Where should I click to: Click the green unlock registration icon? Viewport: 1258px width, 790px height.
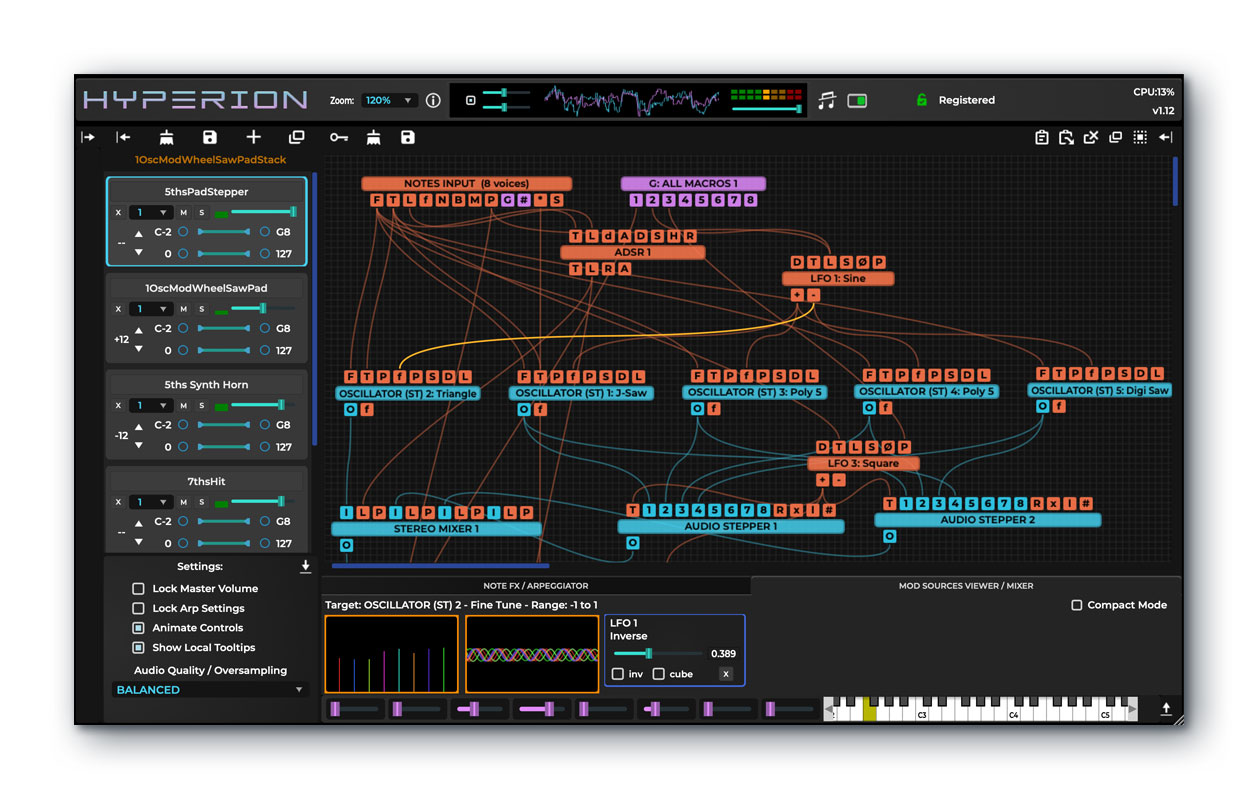point(921,100)
